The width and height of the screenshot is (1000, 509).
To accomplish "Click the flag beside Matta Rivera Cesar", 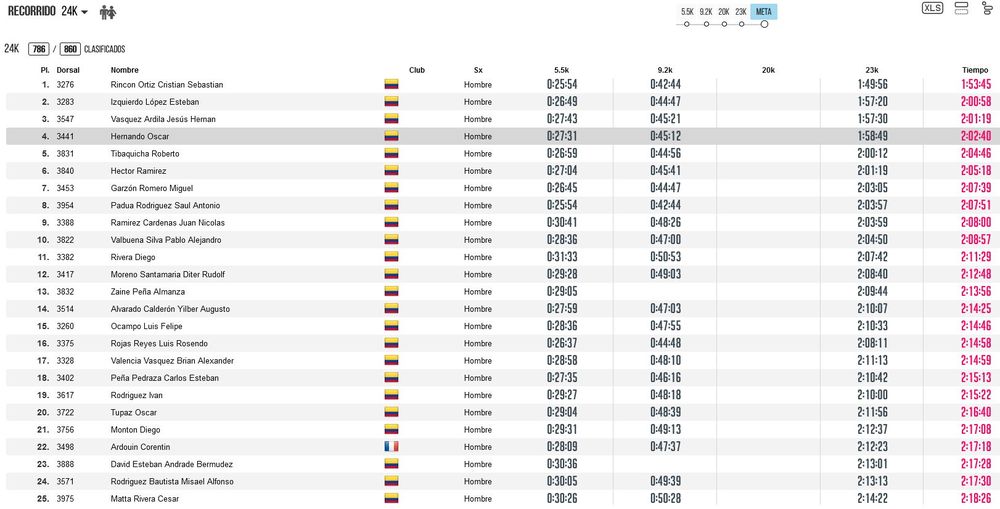I will 391,499.
